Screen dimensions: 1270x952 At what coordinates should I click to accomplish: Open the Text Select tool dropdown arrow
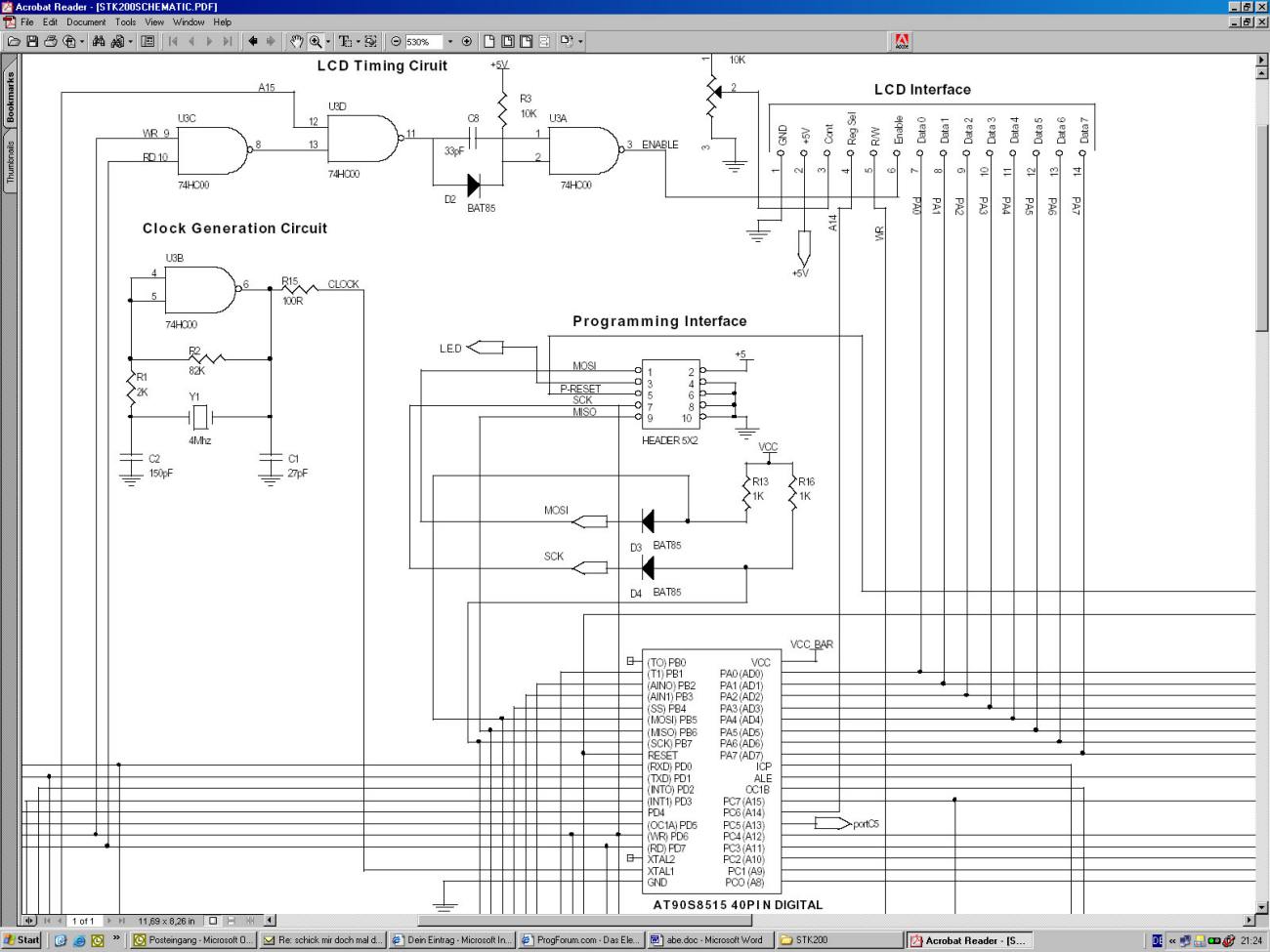click(358, 41)
